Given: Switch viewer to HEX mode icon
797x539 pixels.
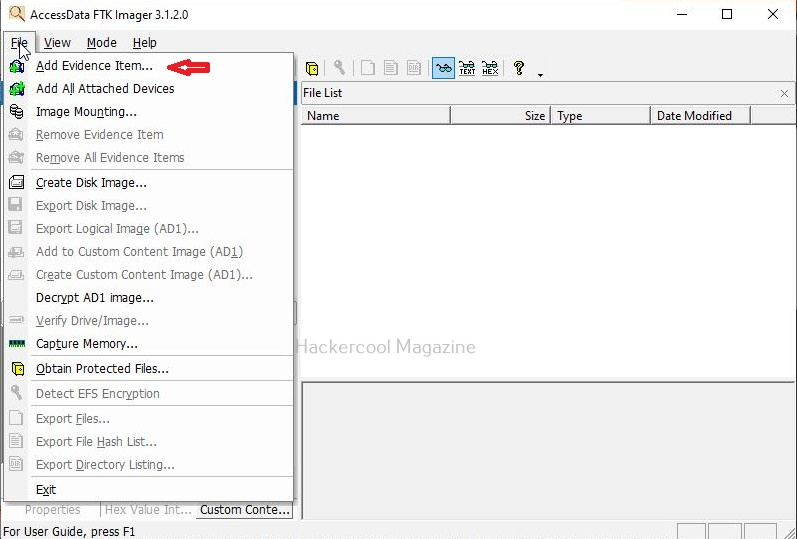Looking at the screenshot, I should coord(490,68).
